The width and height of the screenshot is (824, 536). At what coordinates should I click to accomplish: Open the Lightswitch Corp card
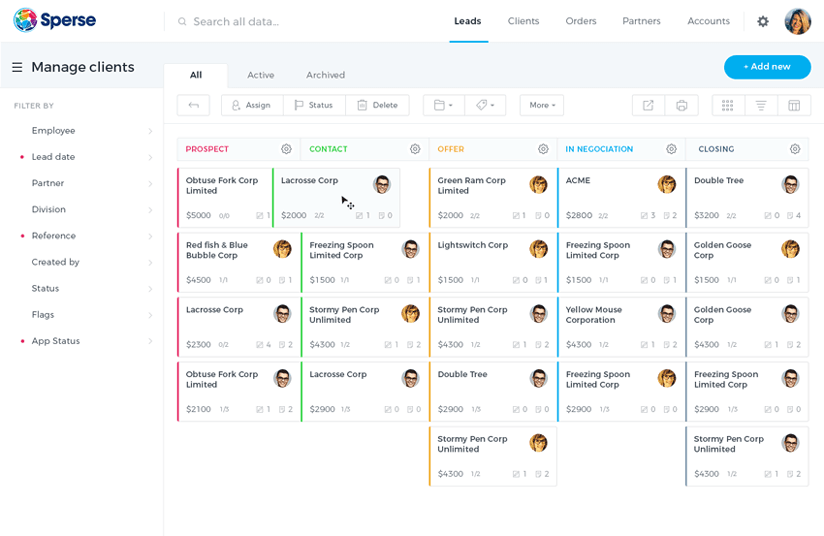[x=492, y=262]
